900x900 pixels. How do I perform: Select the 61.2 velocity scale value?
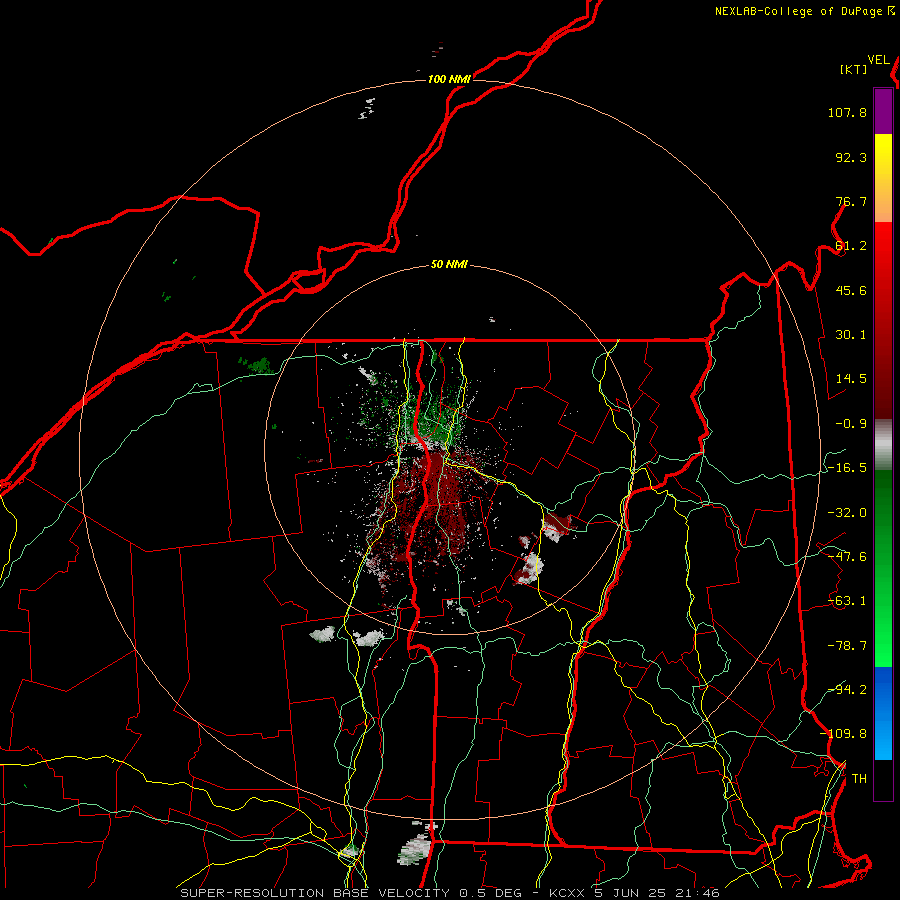[x=851, y=246]
